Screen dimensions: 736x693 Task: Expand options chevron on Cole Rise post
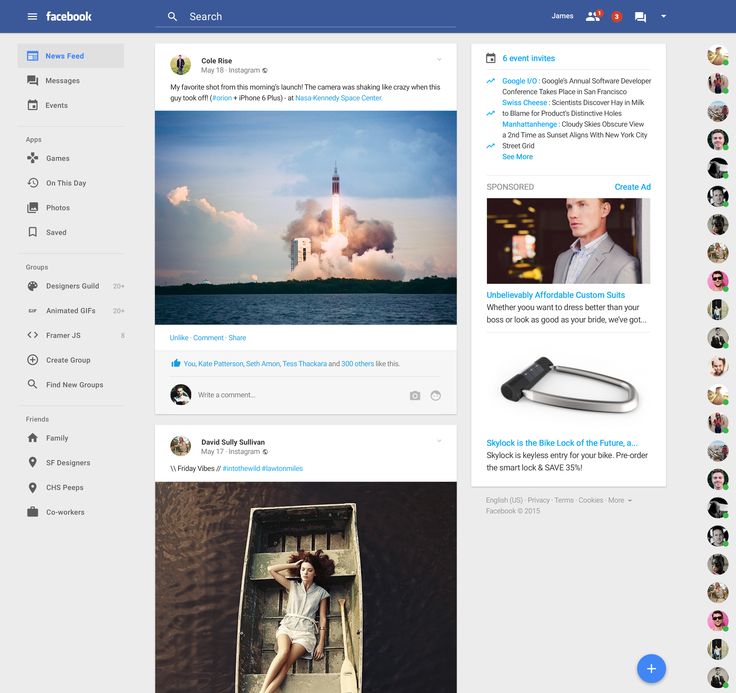coord(439,60)
